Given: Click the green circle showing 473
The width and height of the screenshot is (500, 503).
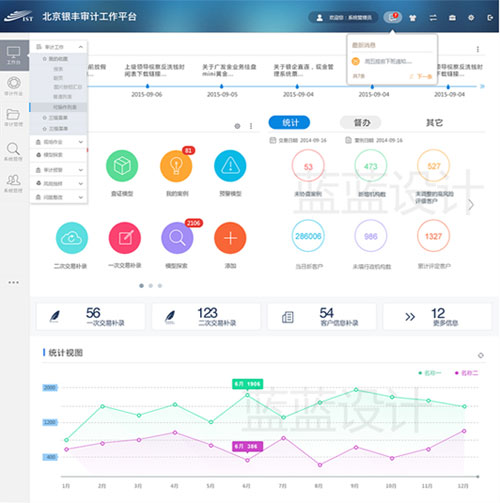Looking at the screenshot, I should 371,166.
